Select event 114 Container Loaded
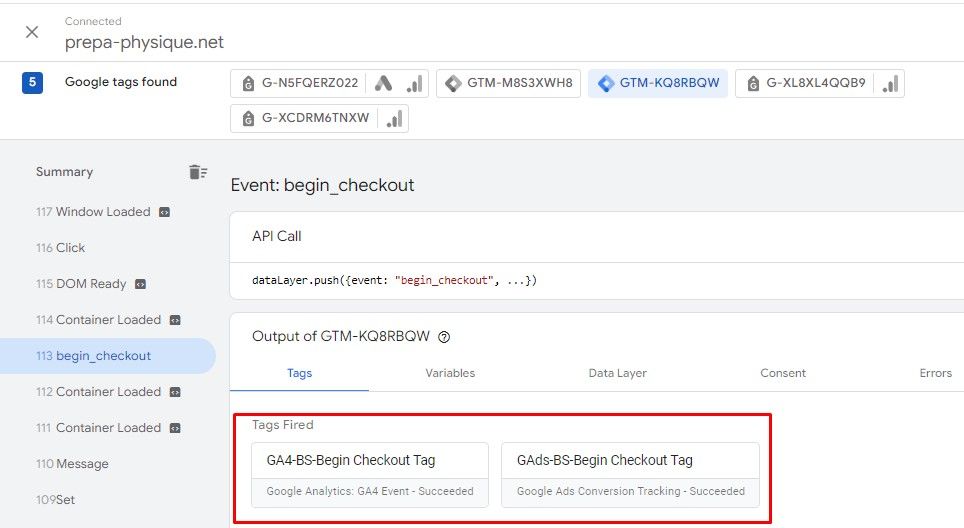964x528 pixels. [x=98, y=320]
